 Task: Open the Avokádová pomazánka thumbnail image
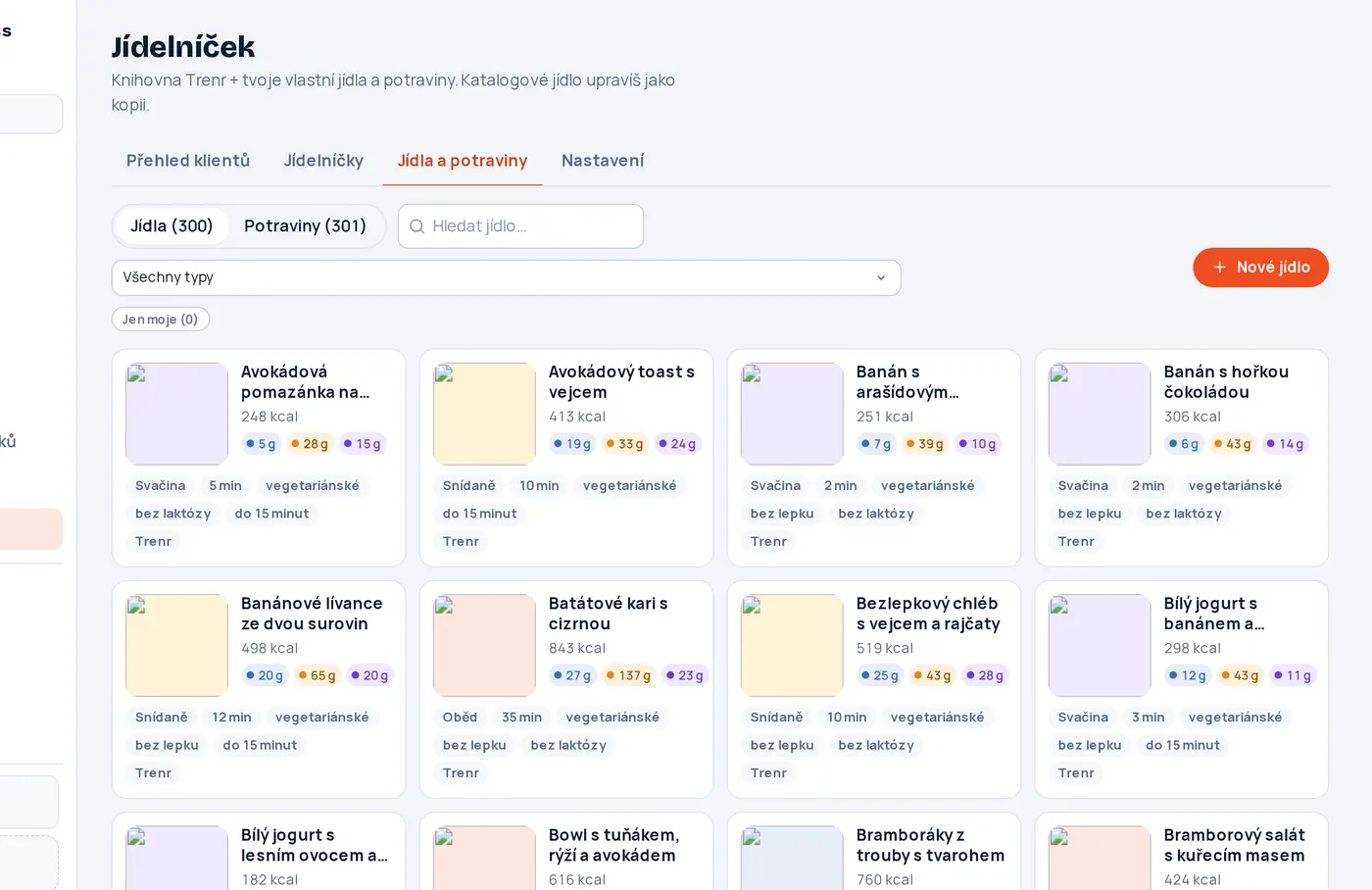[x=176, y=414]
